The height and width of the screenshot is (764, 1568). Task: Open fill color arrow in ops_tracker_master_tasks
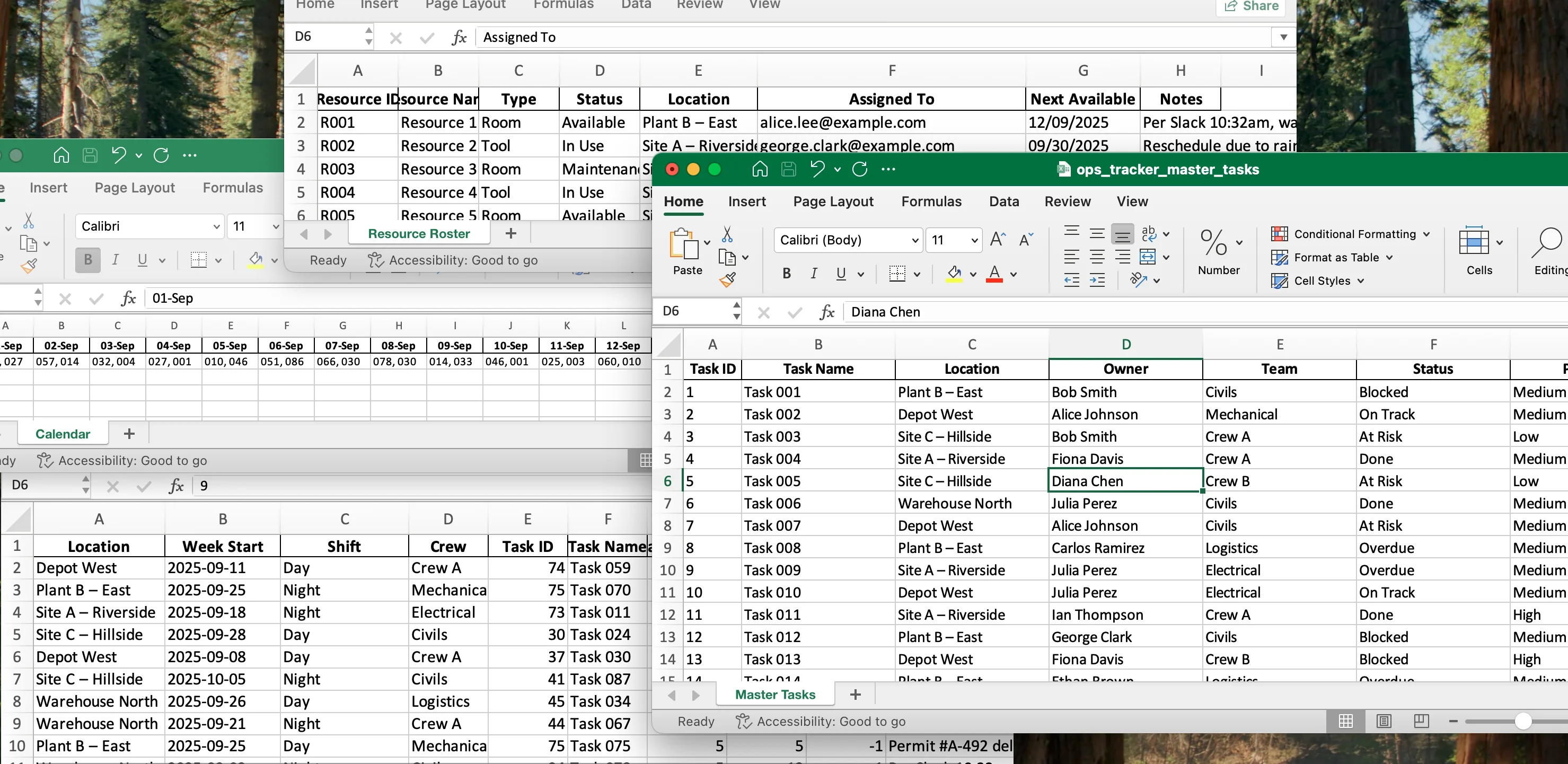click(x=973, y=275)
